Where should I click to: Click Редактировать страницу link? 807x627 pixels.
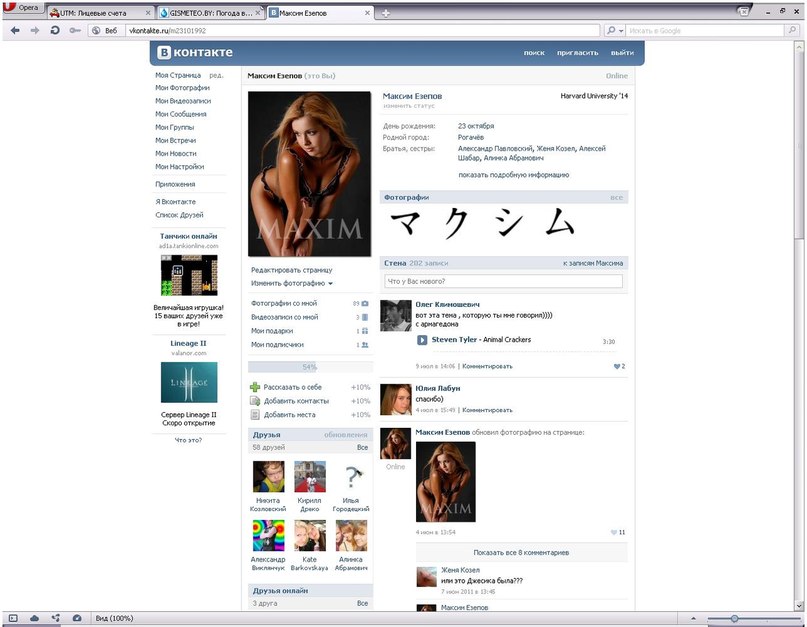(x=292, y=270)
